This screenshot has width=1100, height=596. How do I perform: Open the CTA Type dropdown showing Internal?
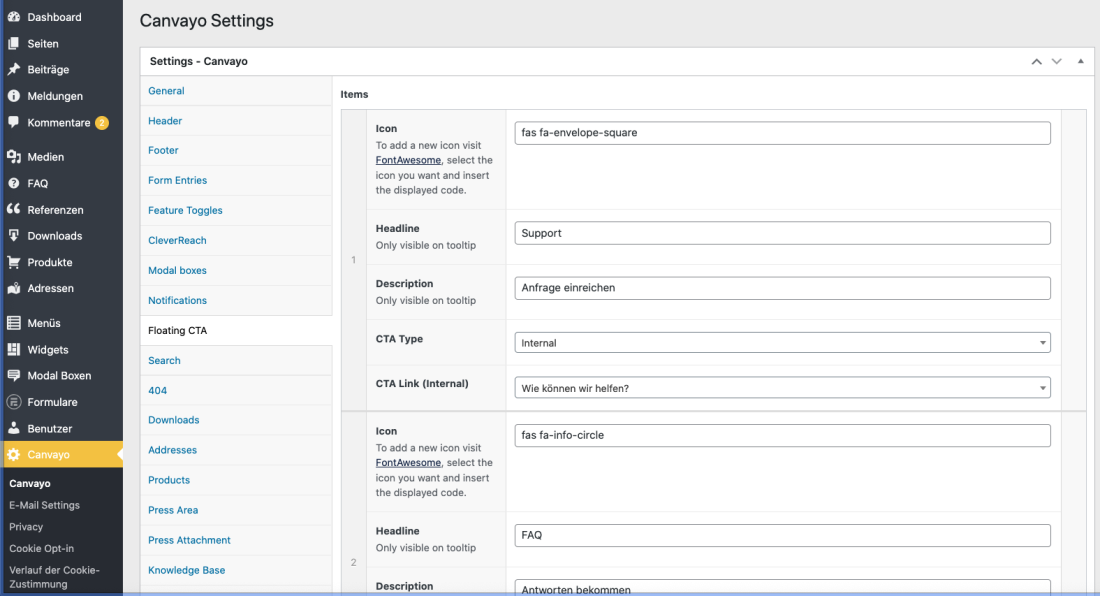pyautogui.click(x=781, y=342)
